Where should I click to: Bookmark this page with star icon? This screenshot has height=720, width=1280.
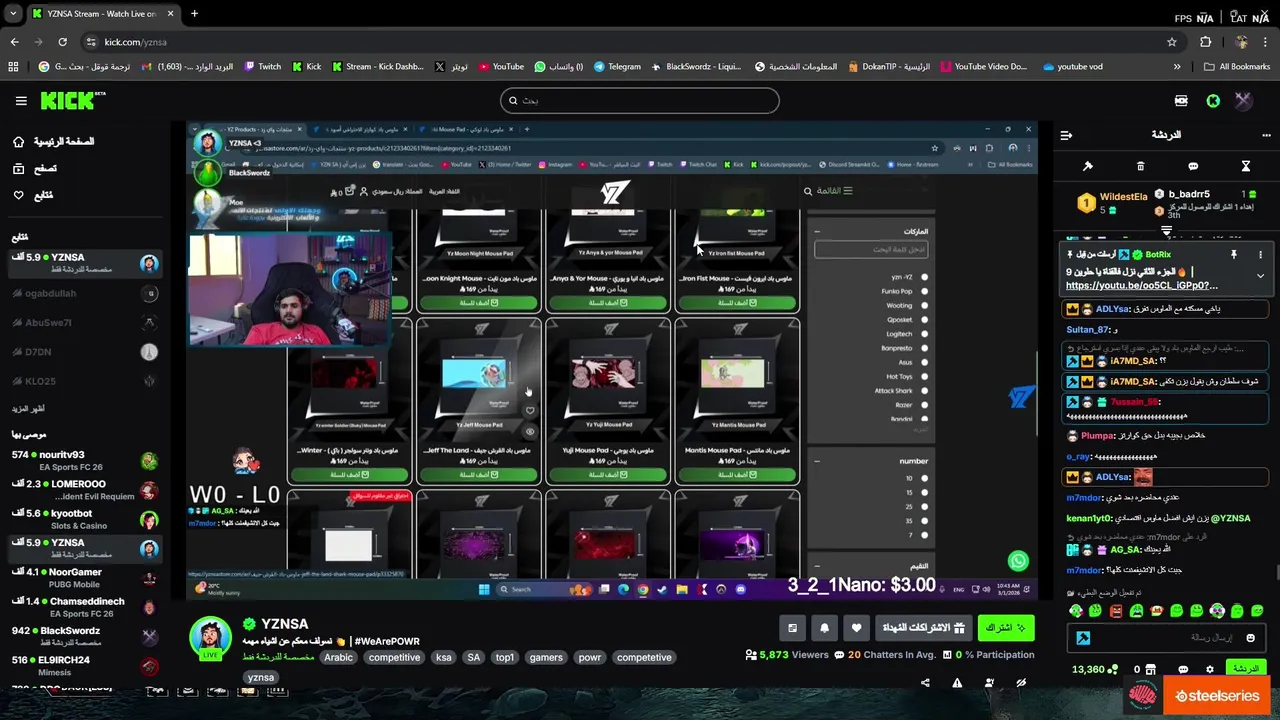[x=1172, y=42]
